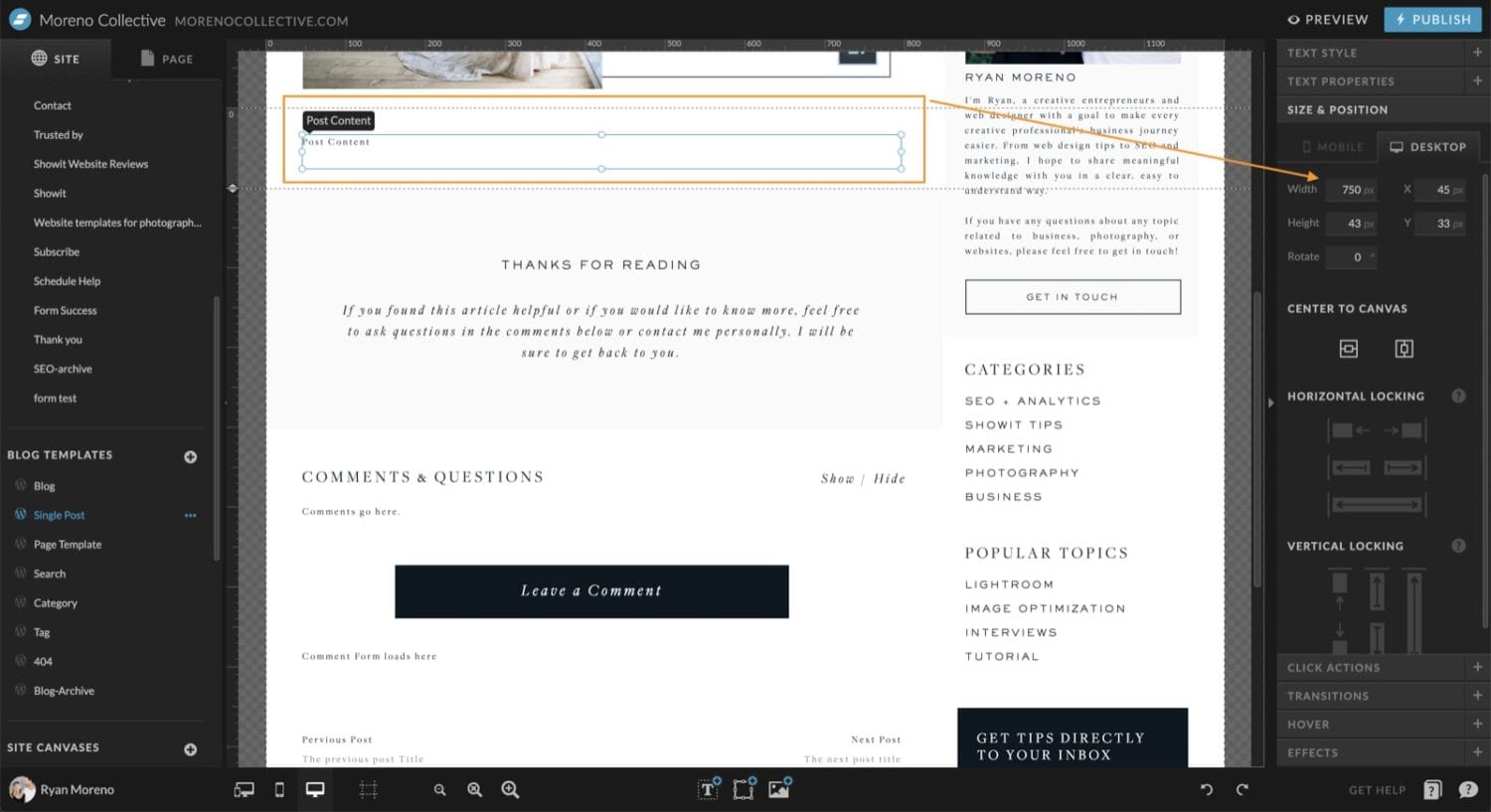
Task: Hide the comments section via Hide link
Action: point(889,478)
